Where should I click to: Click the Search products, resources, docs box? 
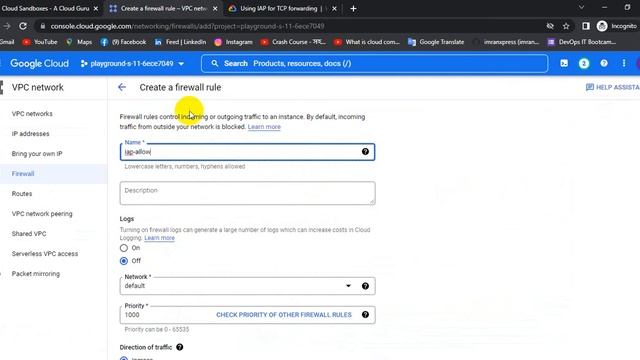coord(374,64)
